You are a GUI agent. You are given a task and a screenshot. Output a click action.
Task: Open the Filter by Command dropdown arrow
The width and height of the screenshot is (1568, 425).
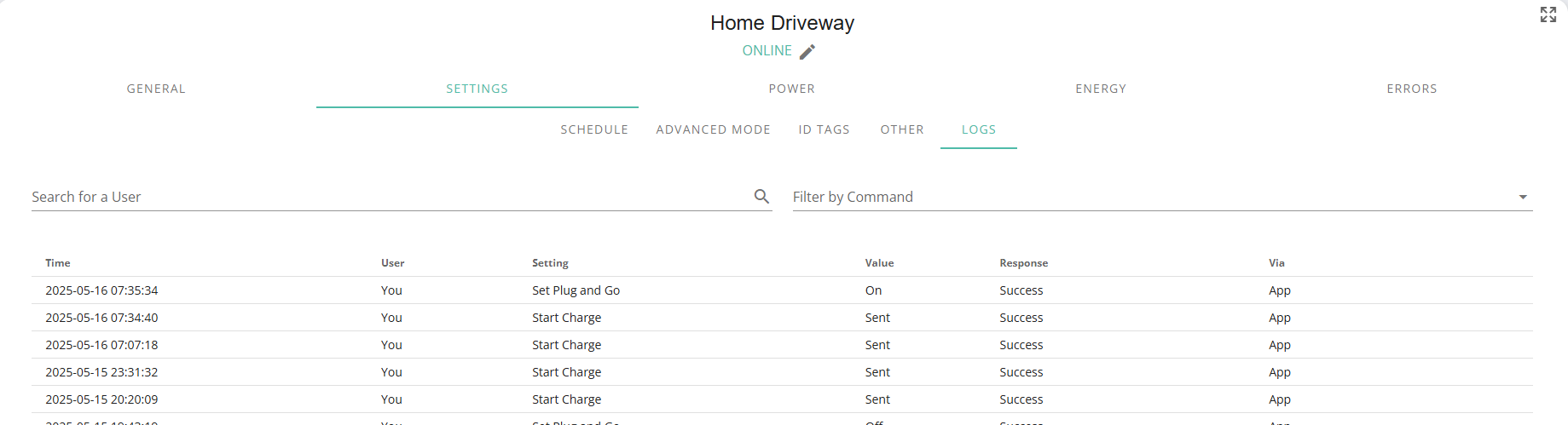[x=1523, y=197]
